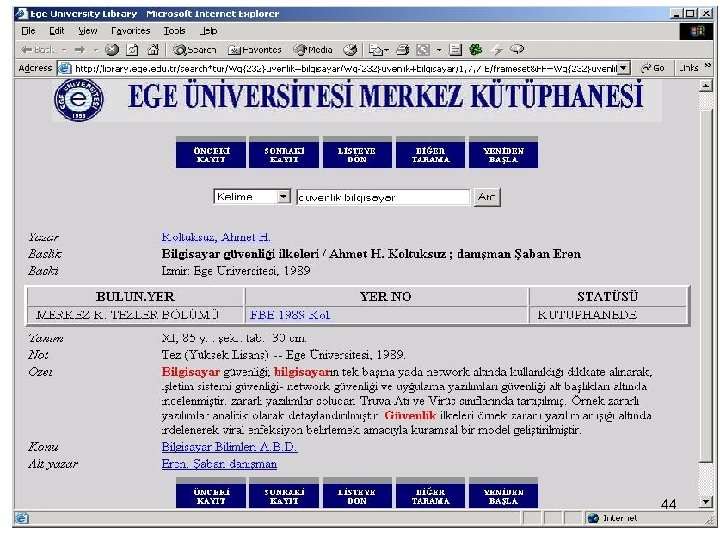Click the title text Bilgisayar güvenliği ilkeleri
Screen dimensions: 720x540
click(240, 254)
